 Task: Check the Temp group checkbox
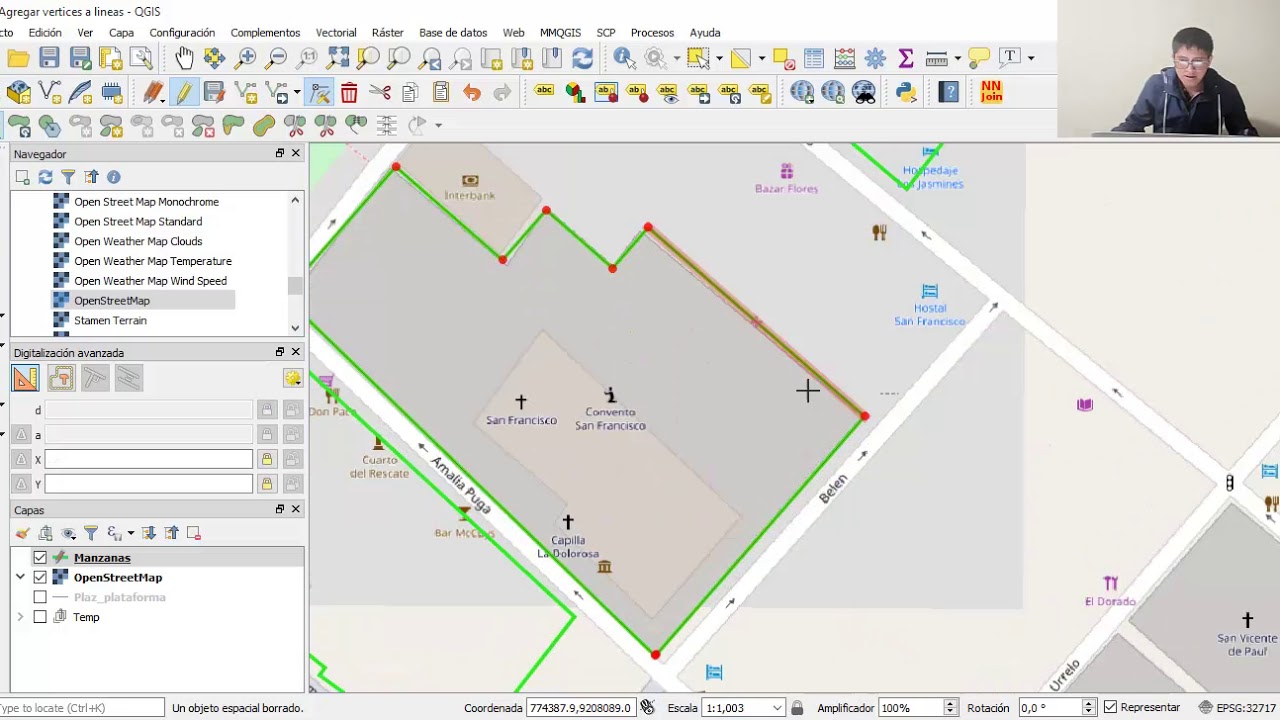40,618
